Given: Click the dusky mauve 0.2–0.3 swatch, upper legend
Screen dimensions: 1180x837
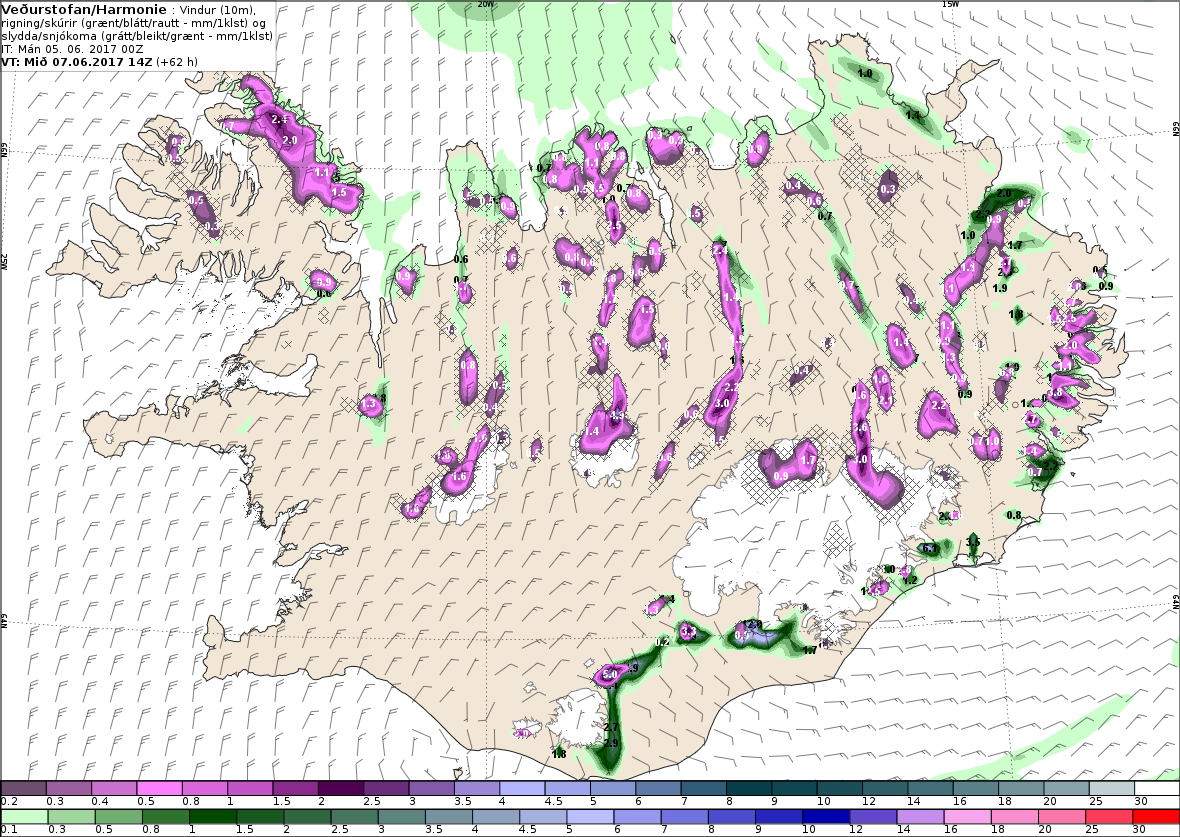Looking at the screenshot, I should (x=24, y=788).
